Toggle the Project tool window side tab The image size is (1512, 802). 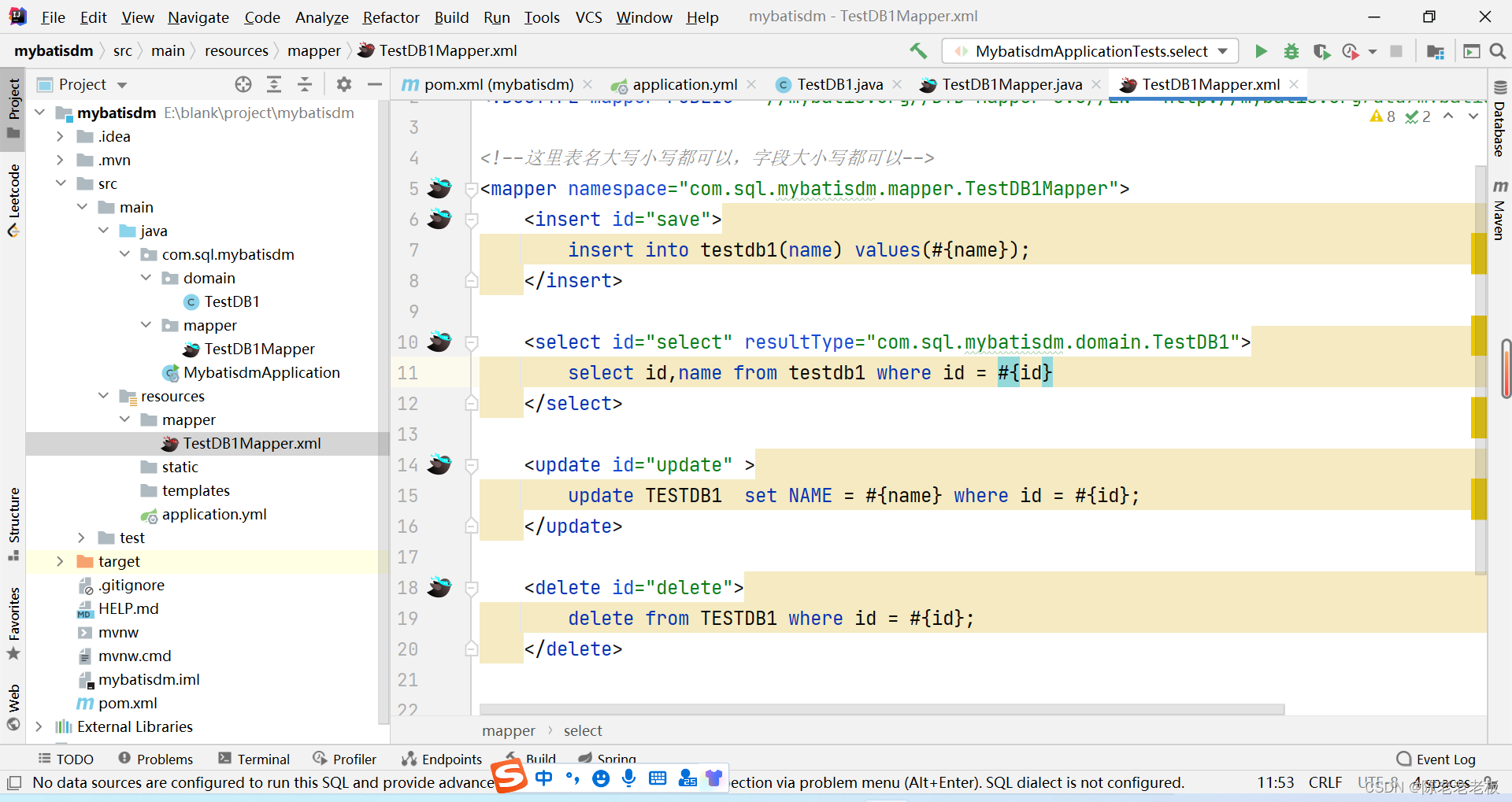coord(13,109)
